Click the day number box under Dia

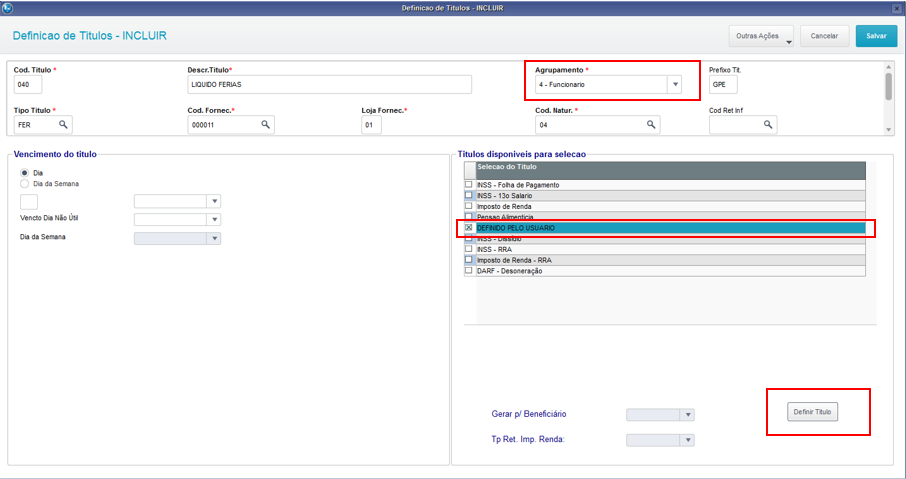(29, 202)
